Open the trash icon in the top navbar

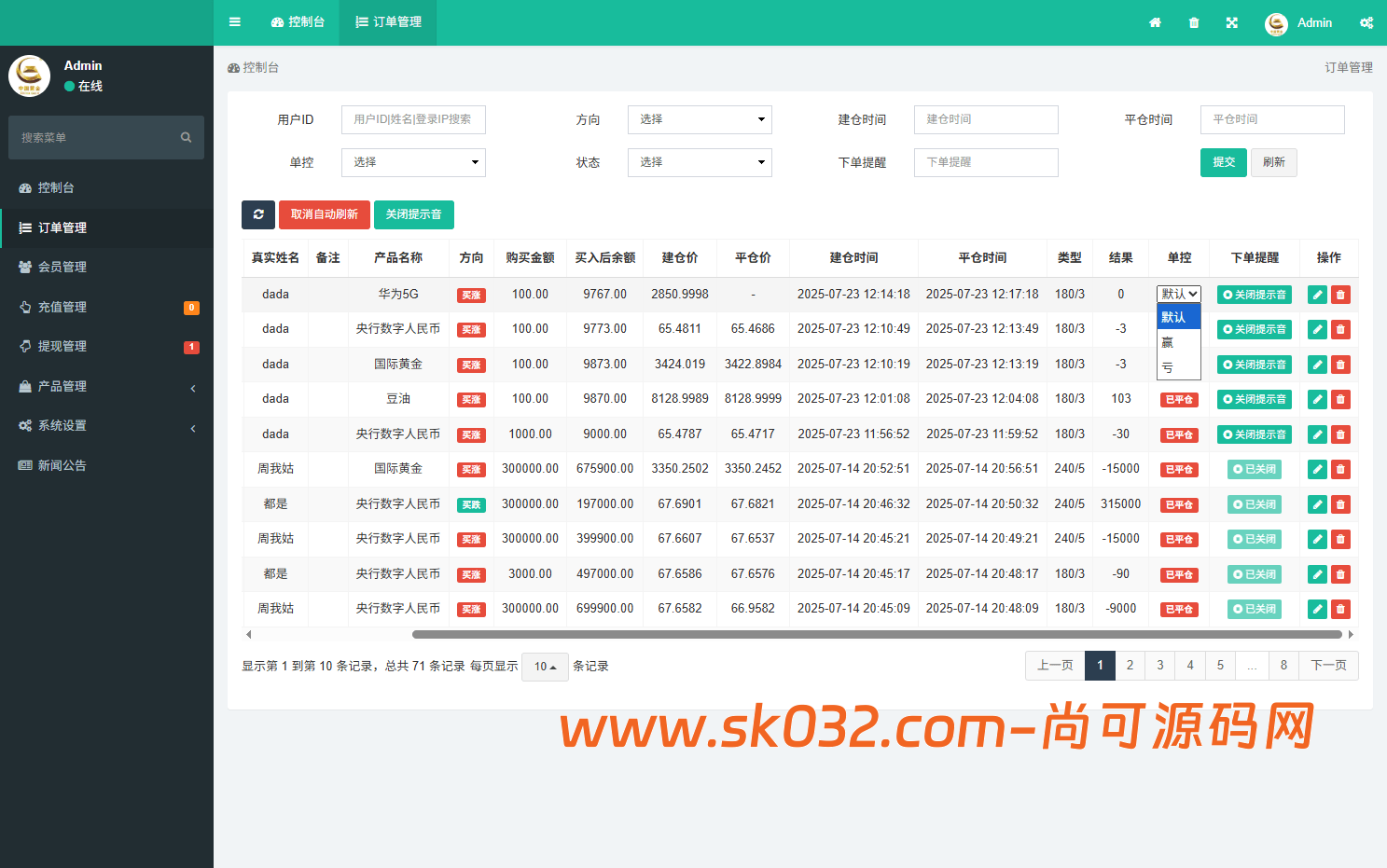(x=1194, y=22)
